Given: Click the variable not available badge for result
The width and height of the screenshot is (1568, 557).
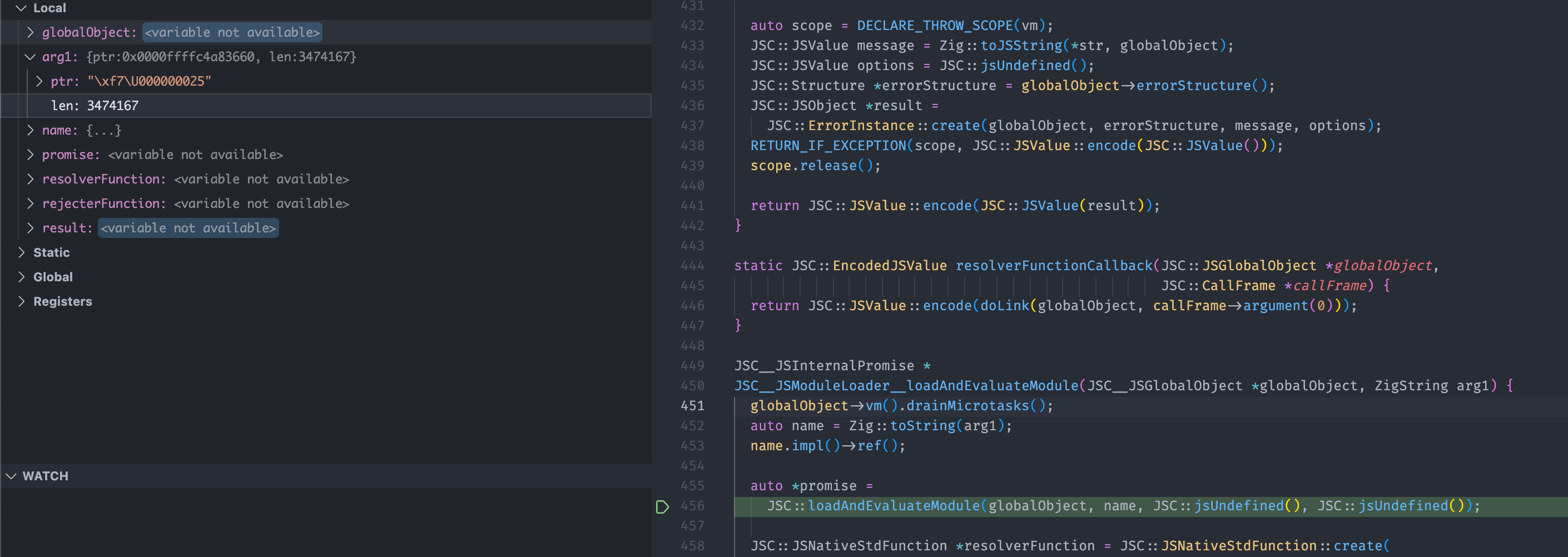Looking at the screenshot, I should point(188,228).
